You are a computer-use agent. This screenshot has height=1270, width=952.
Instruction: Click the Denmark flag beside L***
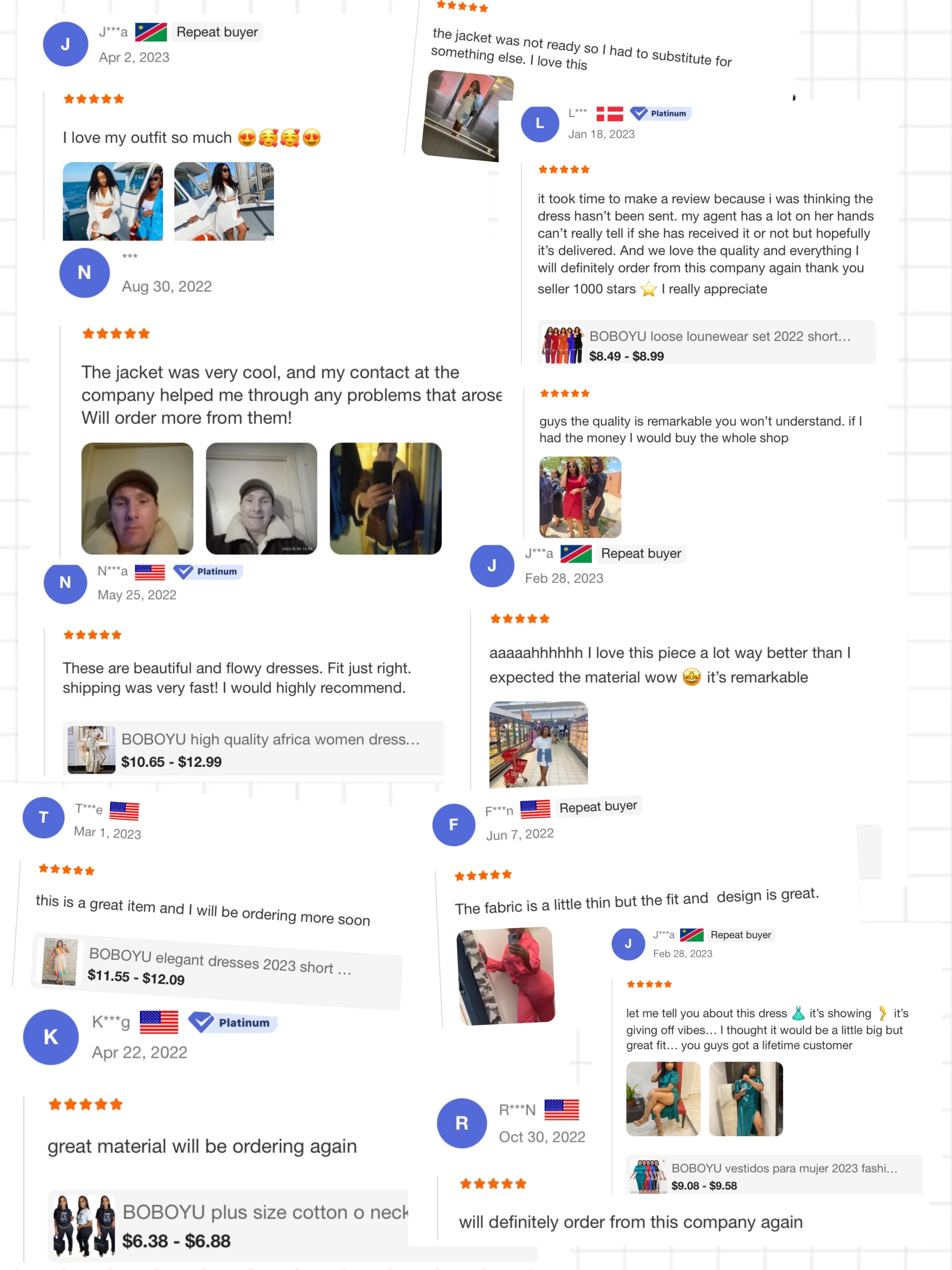coord(609,114)
